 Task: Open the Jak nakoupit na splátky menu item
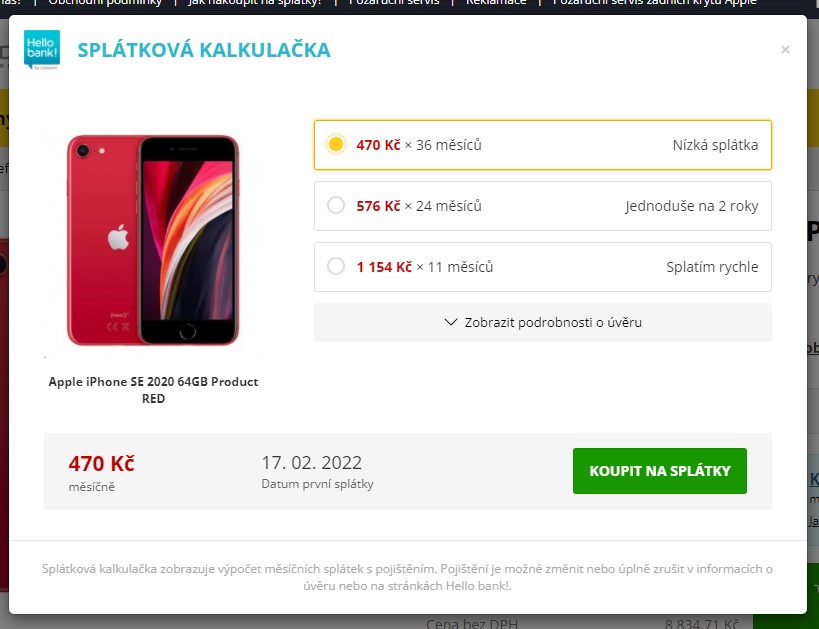254,3
